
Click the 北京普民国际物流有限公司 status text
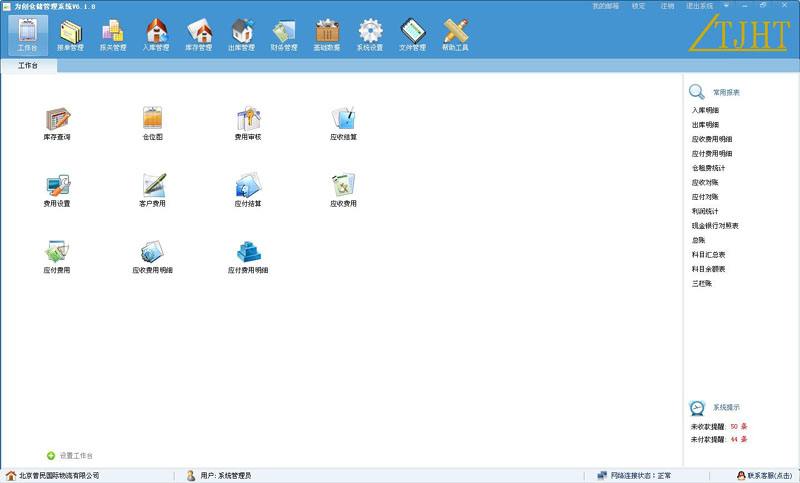click(59, 475)
